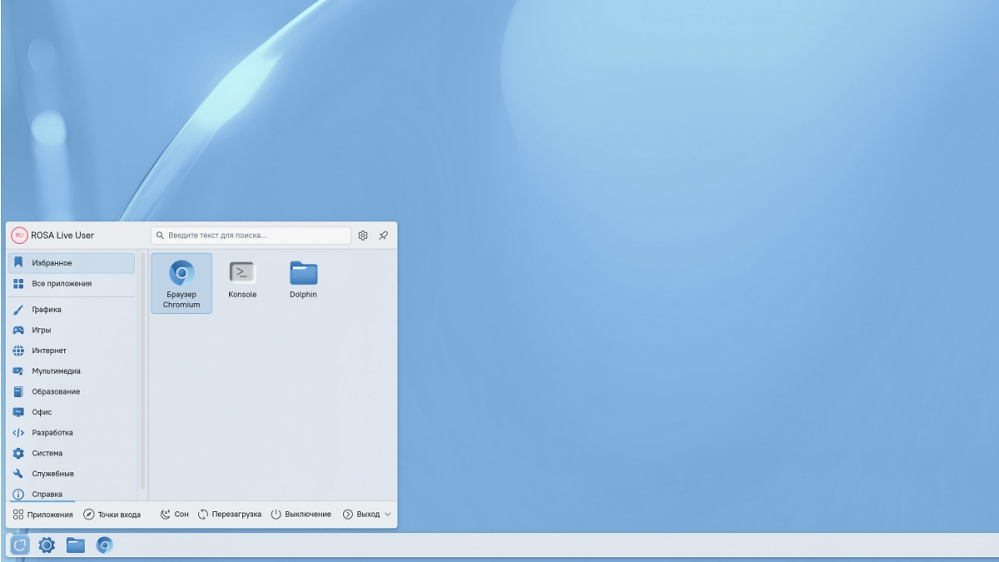This screenshot has width=999, height=562.
Task: Click the ROSA Live User avatar
Action: coord(19,235)
